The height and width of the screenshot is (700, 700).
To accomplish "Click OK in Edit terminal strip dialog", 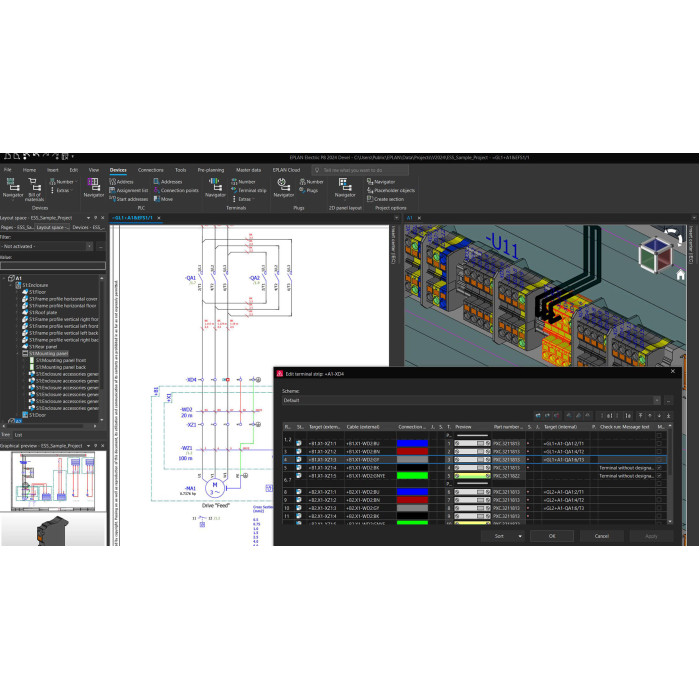I will [551, 536].
